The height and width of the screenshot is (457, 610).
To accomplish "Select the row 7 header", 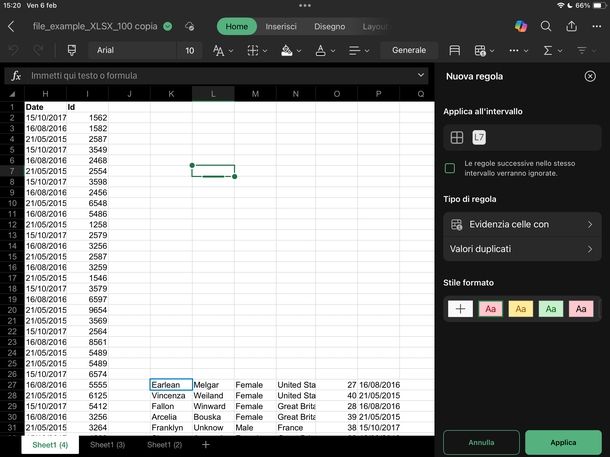I will 12,171.
